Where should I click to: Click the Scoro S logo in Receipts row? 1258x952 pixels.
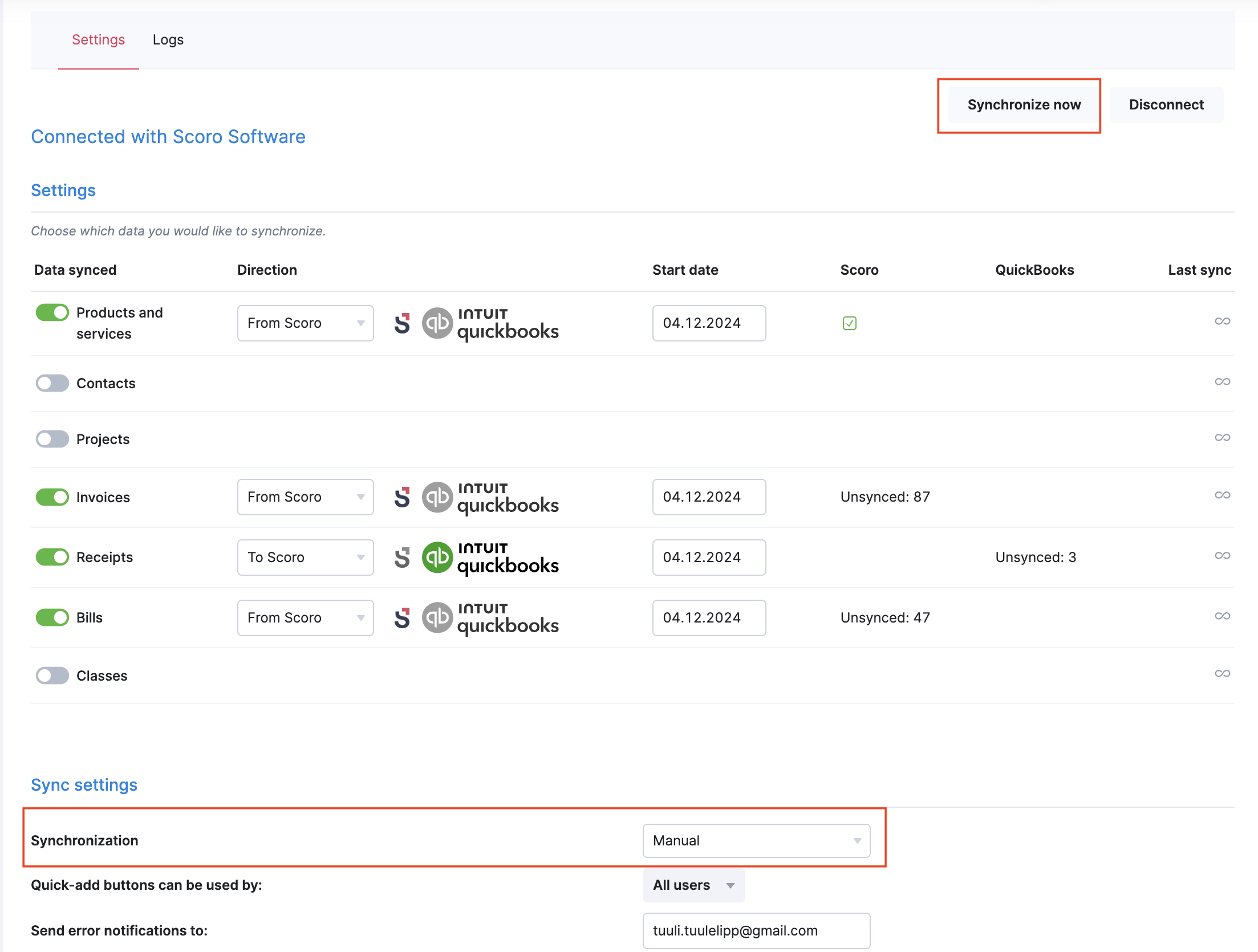pos(402,558)
